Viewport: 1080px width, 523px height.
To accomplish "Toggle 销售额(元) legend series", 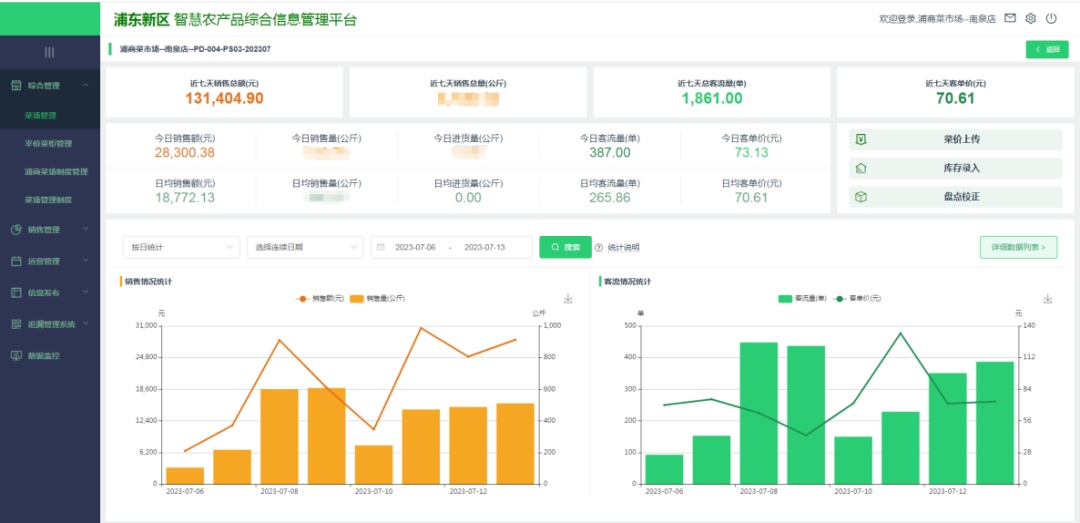I will pos(321,298).
